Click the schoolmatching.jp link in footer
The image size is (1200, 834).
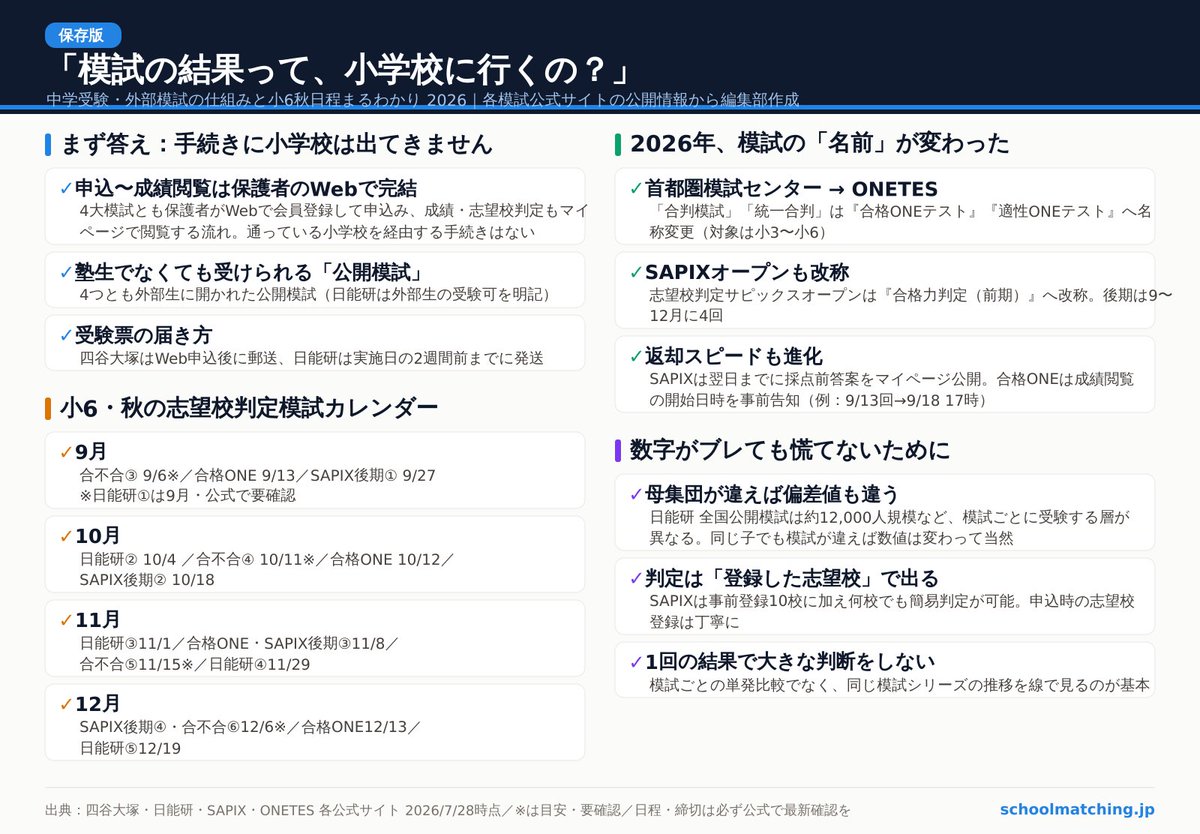tap(1077, 809)
